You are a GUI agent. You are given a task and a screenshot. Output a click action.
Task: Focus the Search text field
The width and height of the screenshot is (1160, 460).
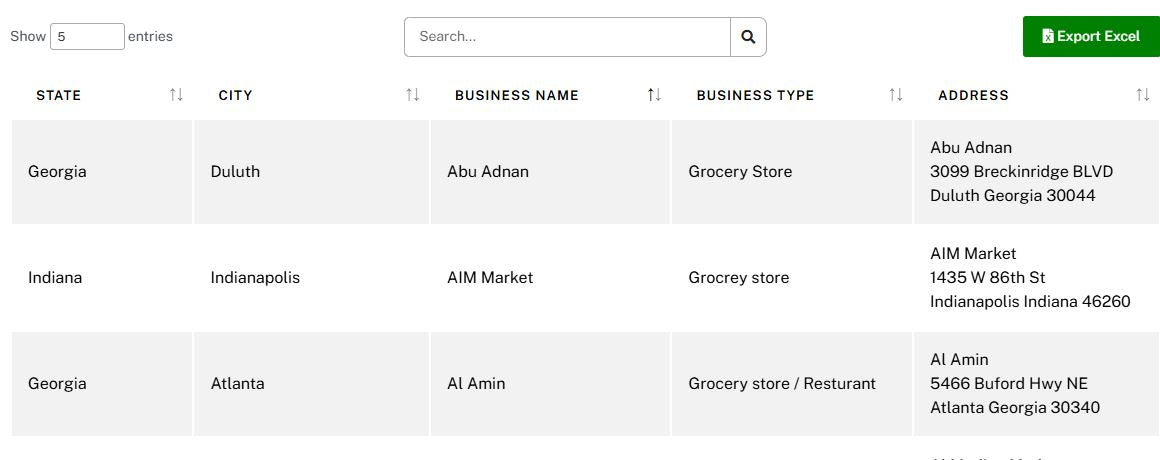[567, 37]
